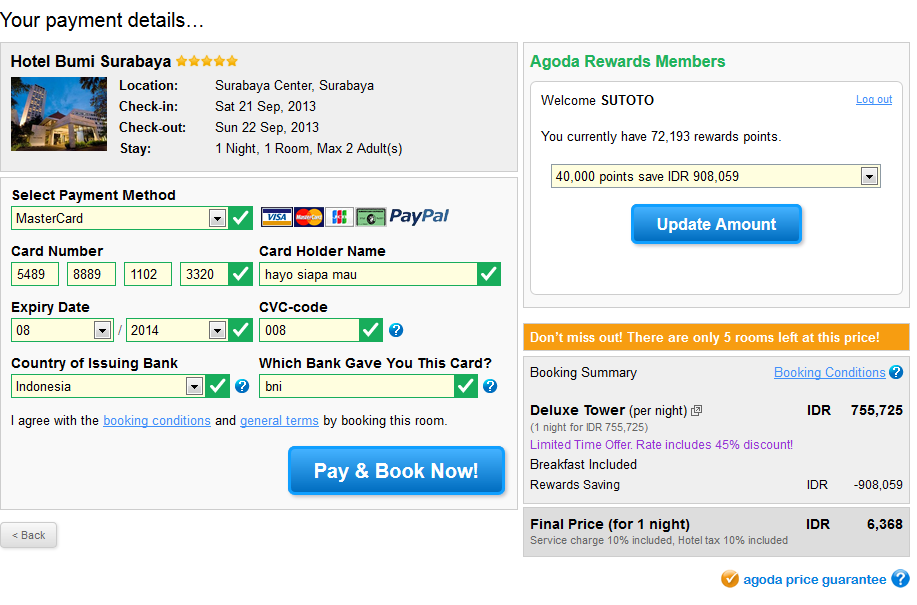This screenshot has height=605, width=917.
Task: Click the Visa card logo
Action: pos(277,217)
